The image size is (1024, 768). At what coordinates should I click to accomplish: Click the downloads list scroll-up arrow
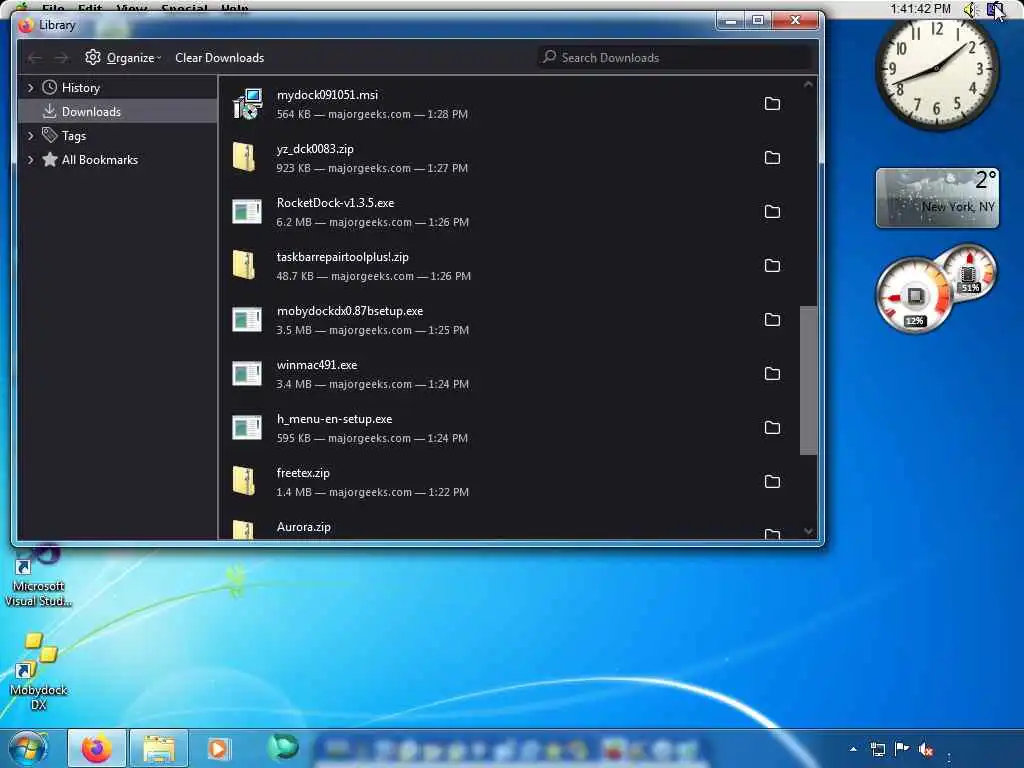(808, 84)
